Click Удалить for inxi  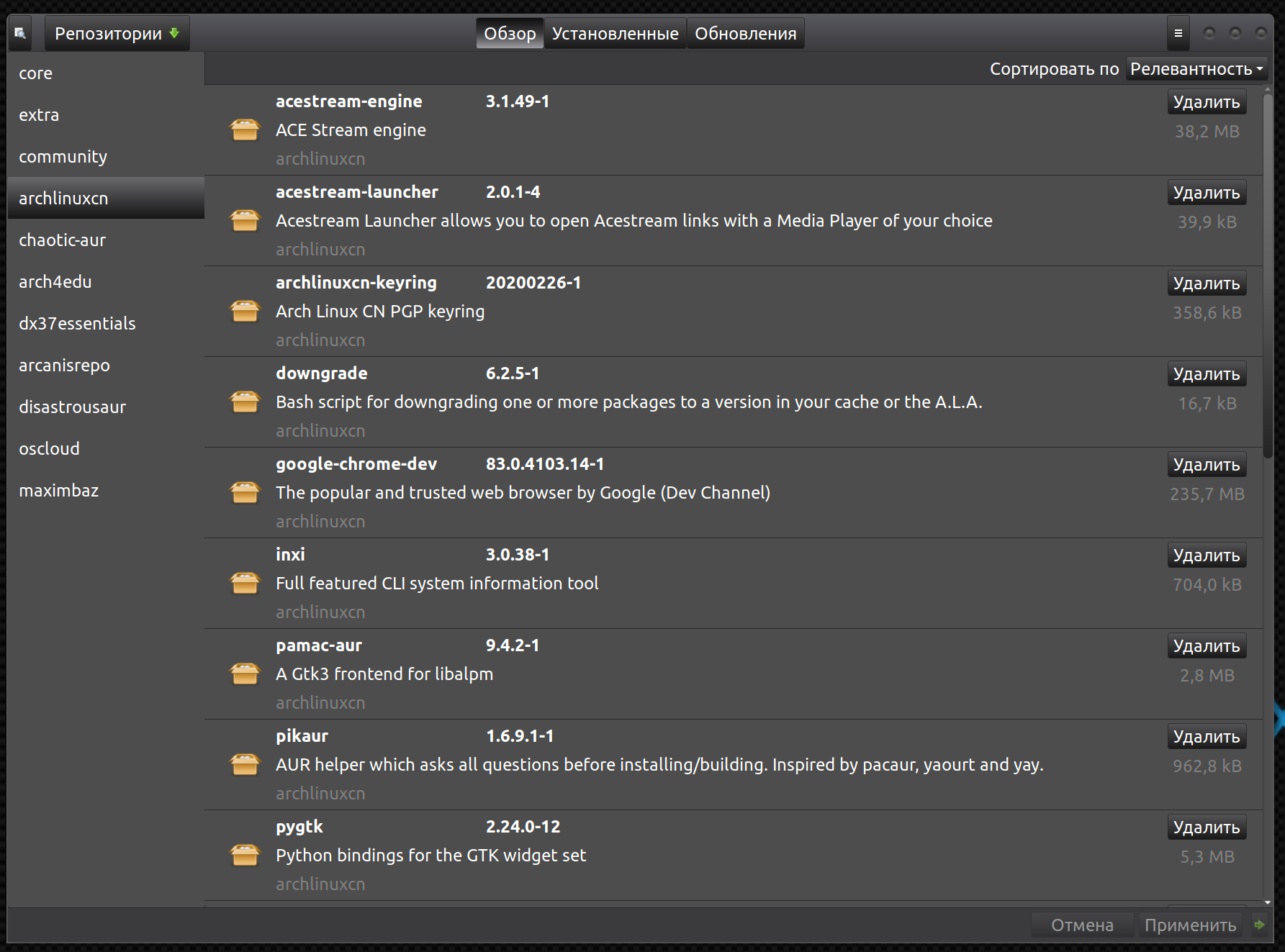click(x=1207, y=556)
